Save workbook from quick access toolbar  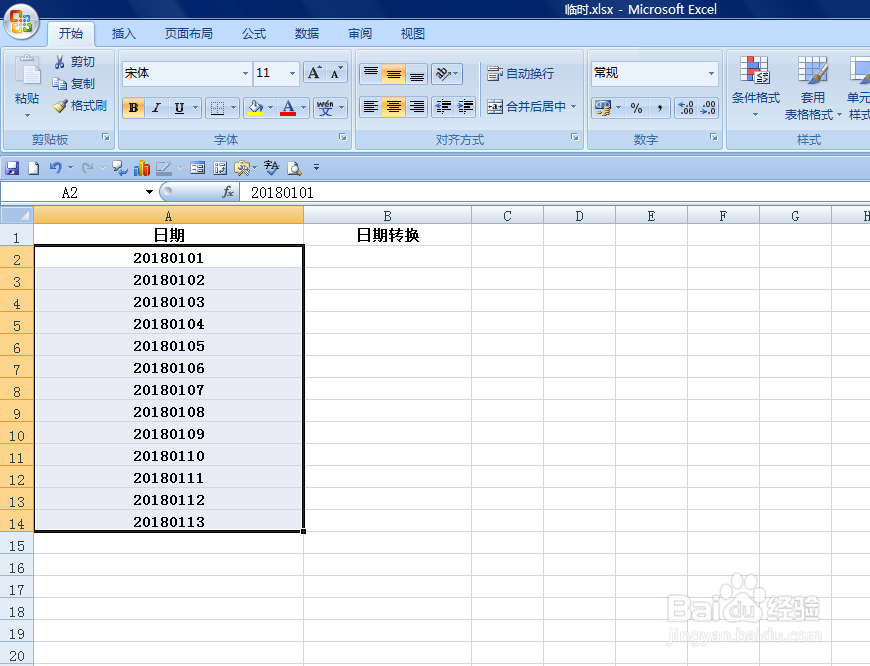click(12, 168)
